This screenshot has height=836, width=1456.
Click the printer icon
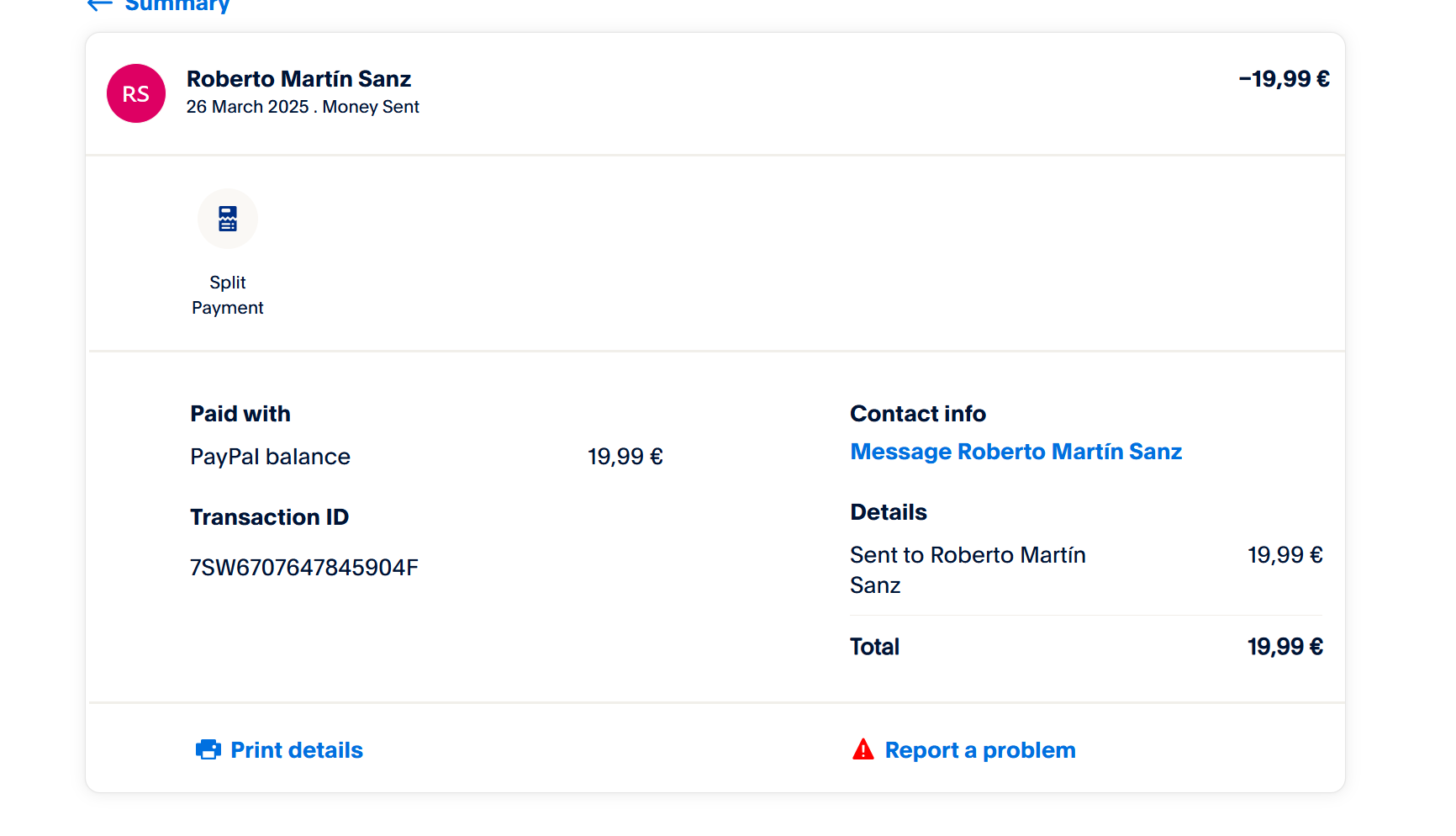click(208, 749)
